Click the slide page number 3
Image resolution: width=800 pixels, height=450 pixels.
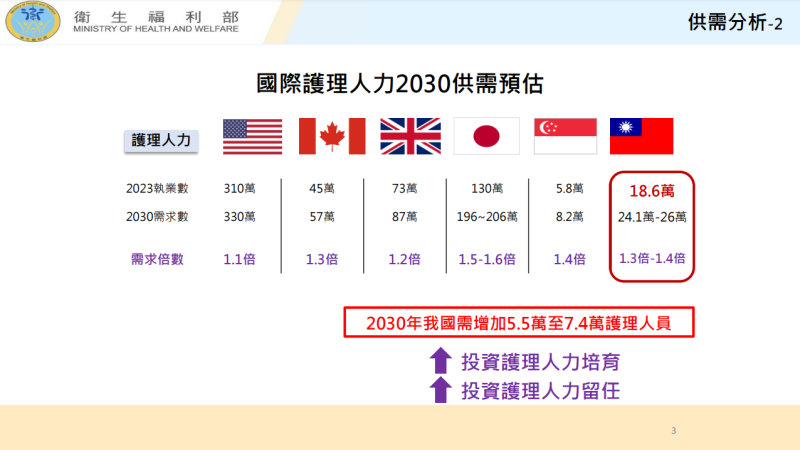(x=674, y=431)
